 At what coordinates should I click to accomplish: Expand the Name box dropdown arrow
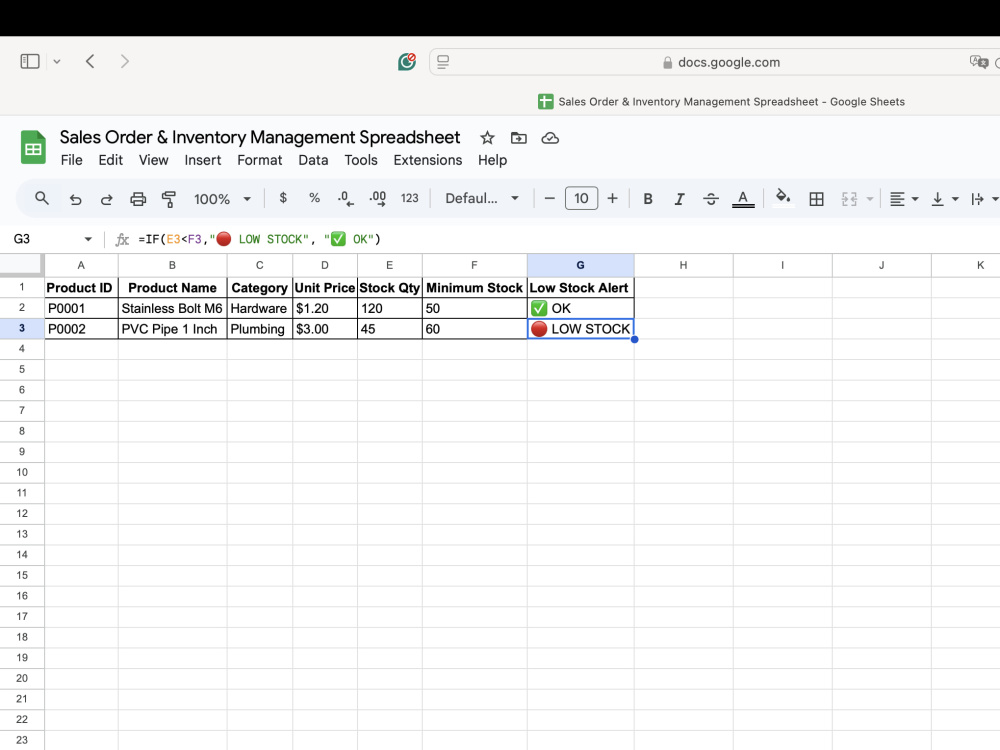click(88, 239)
